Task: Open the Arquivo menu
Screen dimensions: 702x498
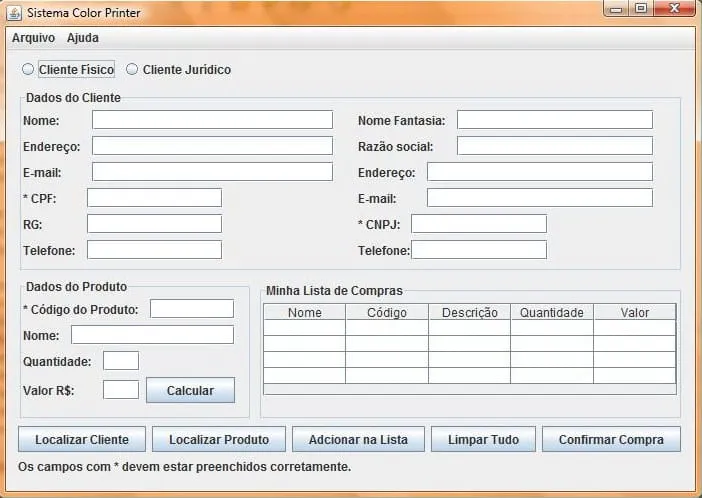Action: click(33, 38)
